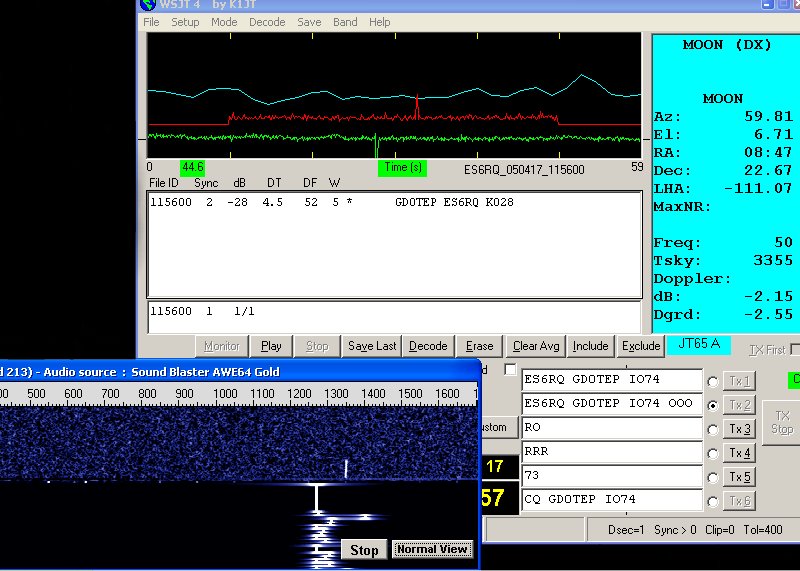Click the Tx4 button for RRR

pos(740,453)
